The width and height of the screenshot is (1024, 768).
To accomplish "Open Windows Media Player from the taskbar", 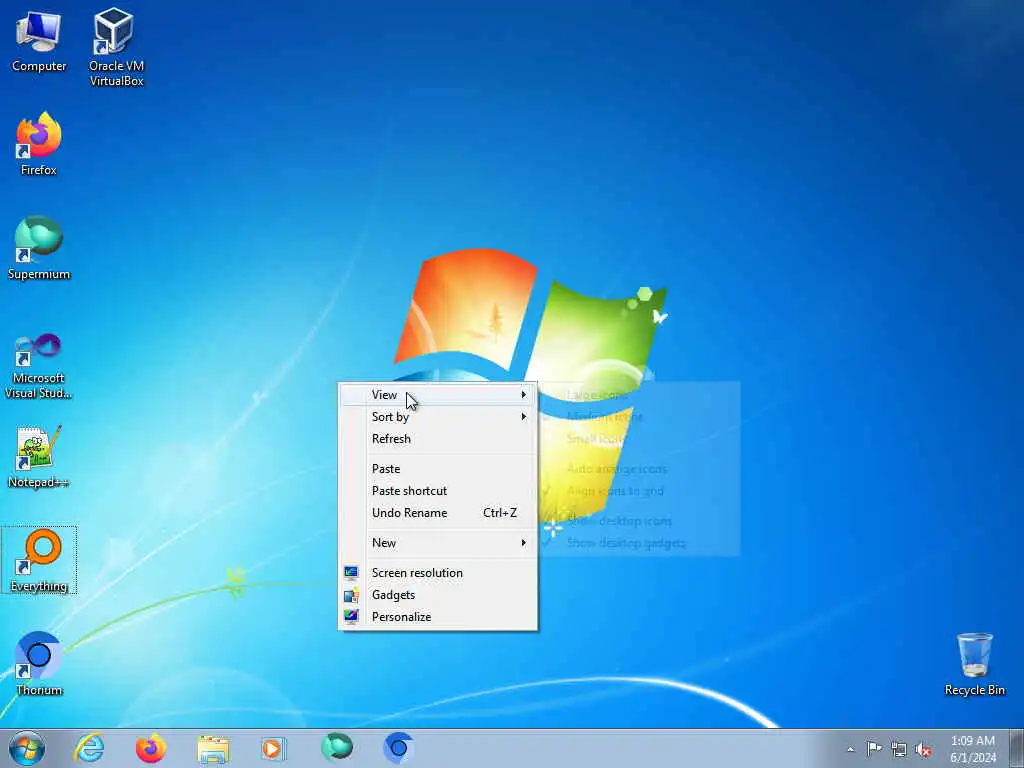I will (273, 748).
